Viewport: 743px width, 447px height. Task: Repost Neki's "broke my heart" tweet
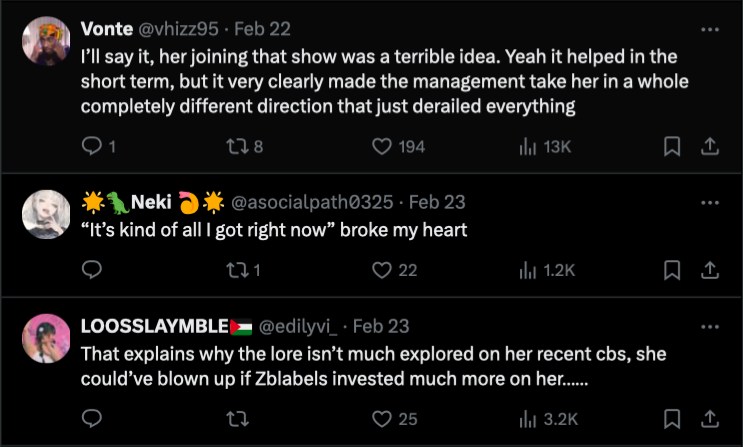[x=235, y=270]
